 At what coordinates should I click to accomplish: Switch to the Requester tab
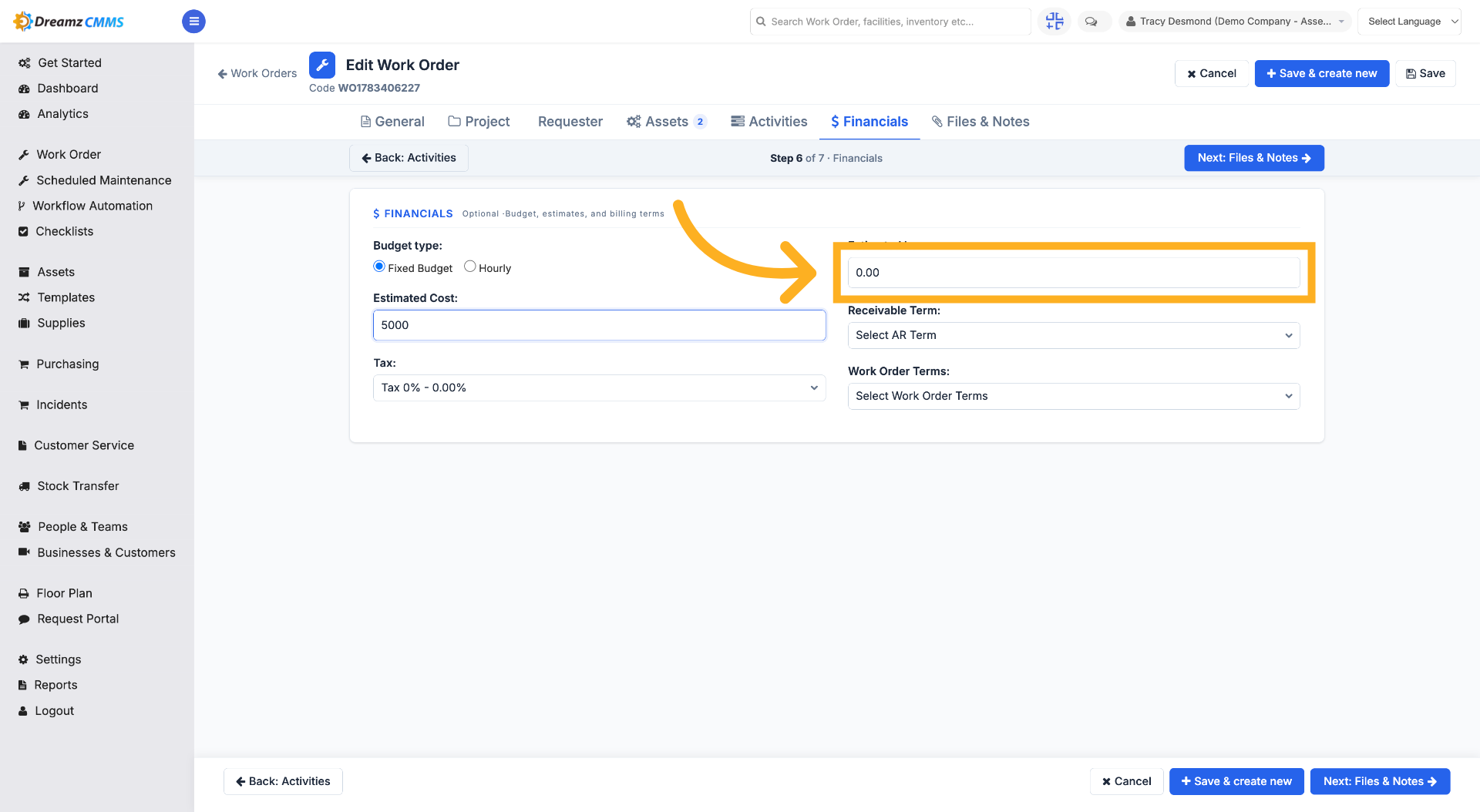click(x=570, y=122)
